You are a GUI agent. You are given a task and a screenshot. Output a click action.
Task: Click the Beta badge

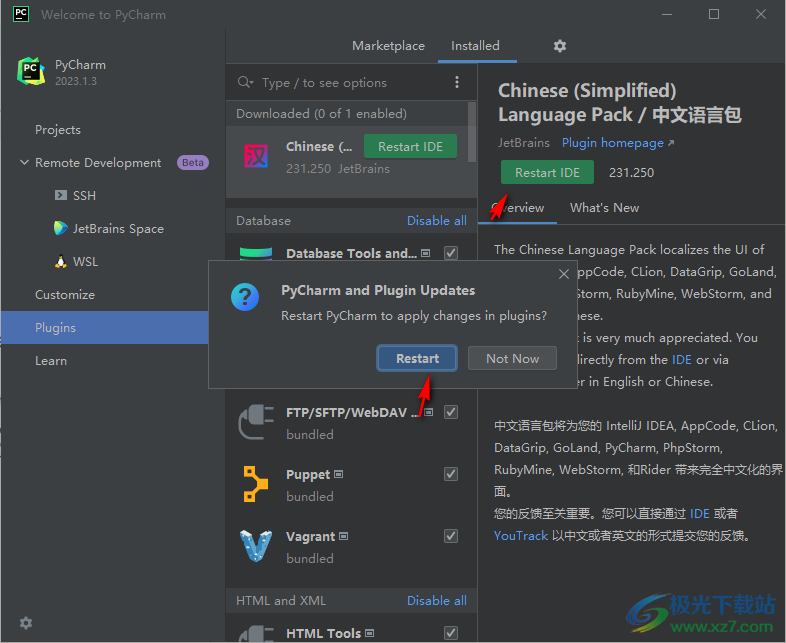pyautogui.click(x=192, y=162)
